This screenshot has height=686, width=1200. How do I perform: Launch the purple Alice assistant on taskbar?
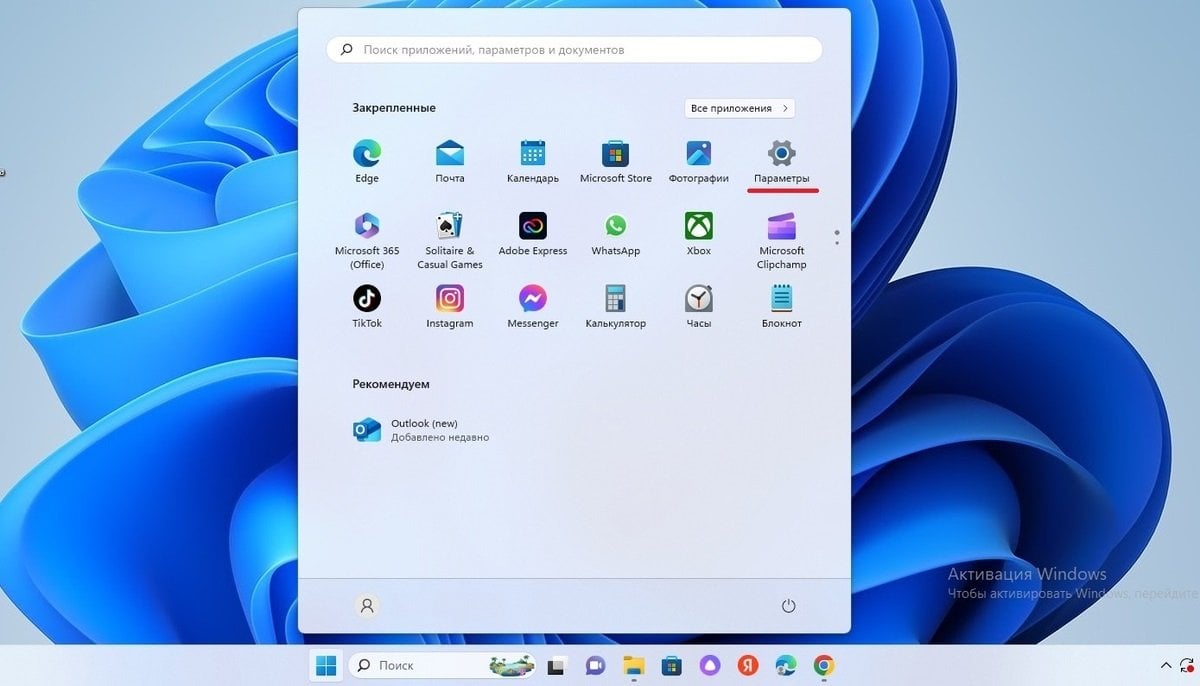710,665
